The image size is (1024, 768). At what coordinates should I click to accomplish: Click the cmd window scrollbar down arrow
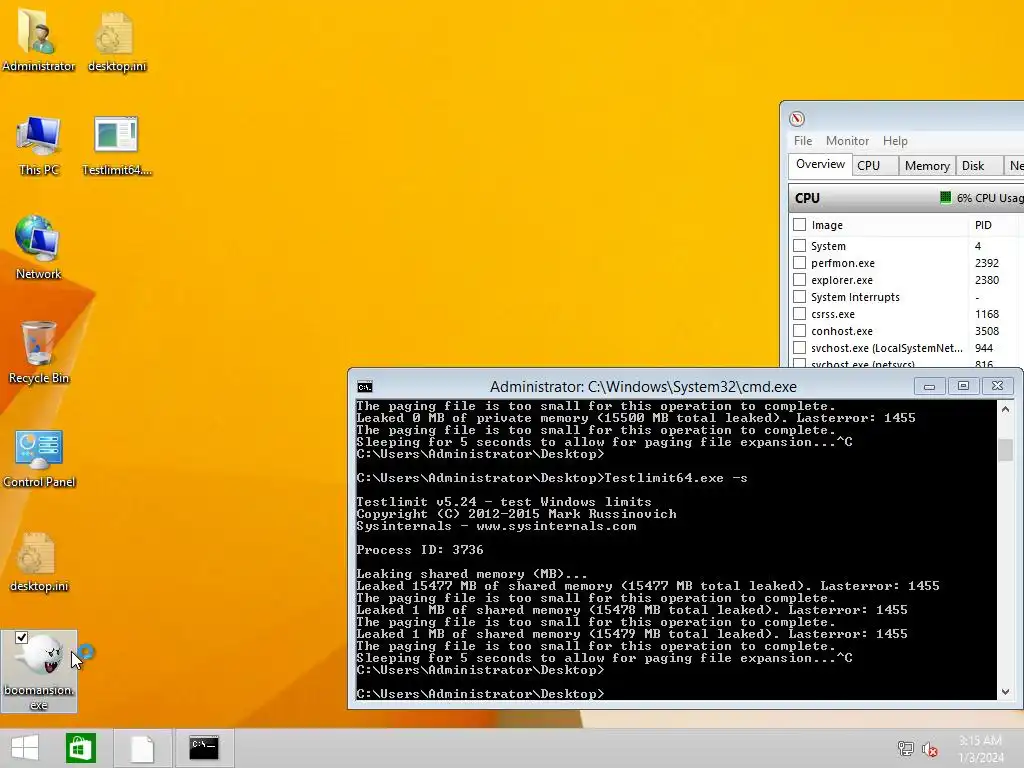pyautogui.click(x=1005, y=692)
